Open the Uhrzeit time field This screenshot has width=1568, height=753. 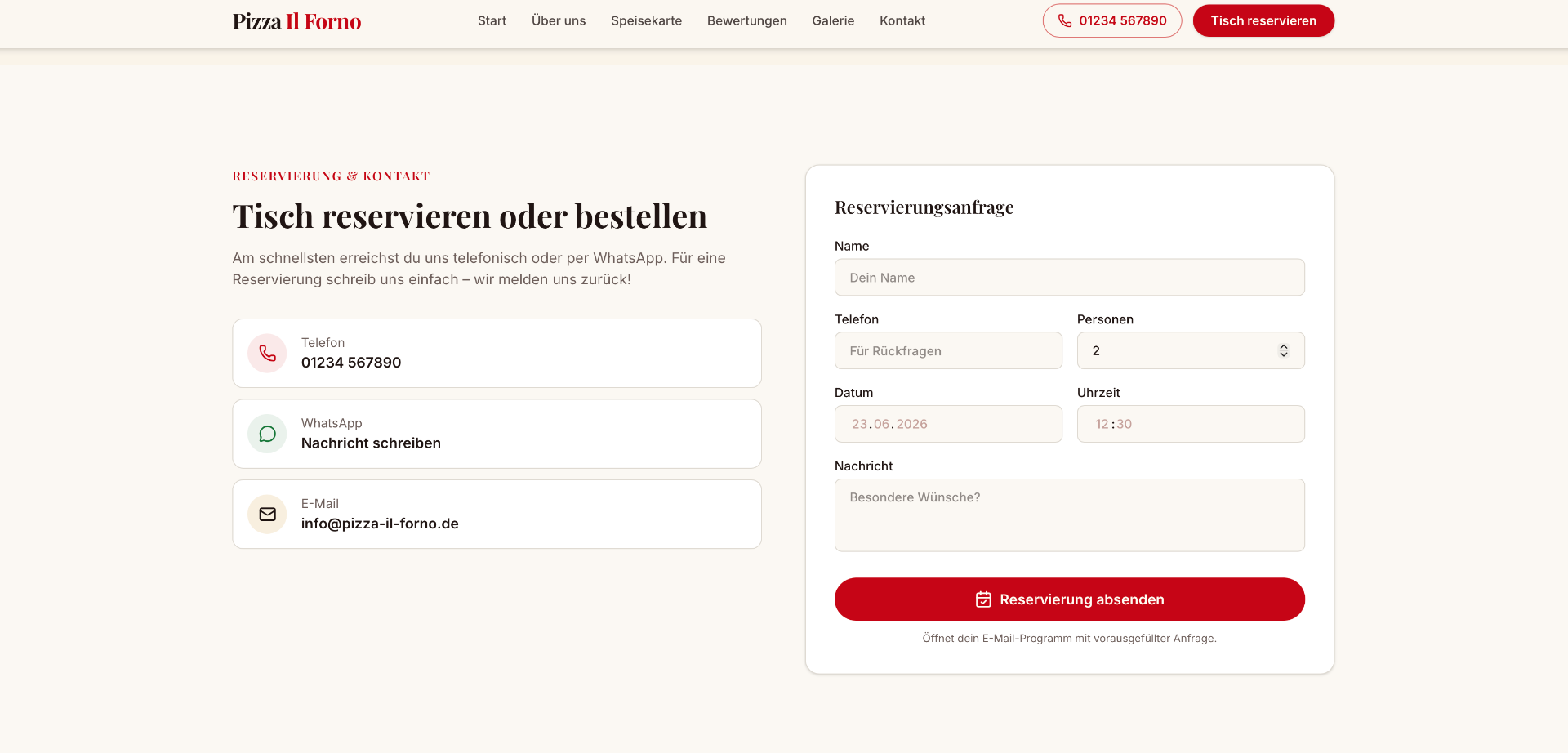click(x=1191, y=424)
